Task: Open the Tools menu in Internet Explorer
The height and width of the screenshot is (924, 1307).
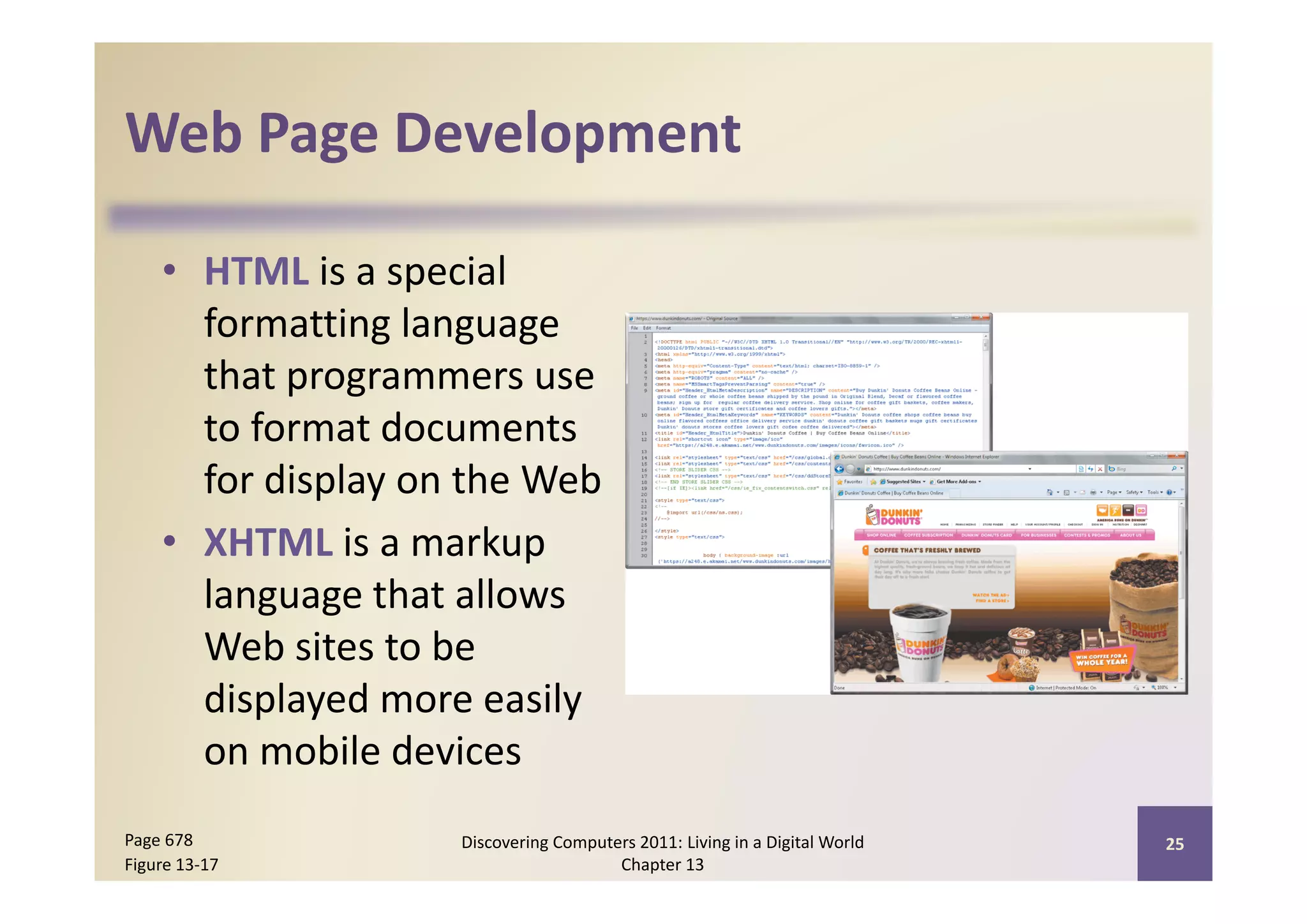Action: (1154, 492)
